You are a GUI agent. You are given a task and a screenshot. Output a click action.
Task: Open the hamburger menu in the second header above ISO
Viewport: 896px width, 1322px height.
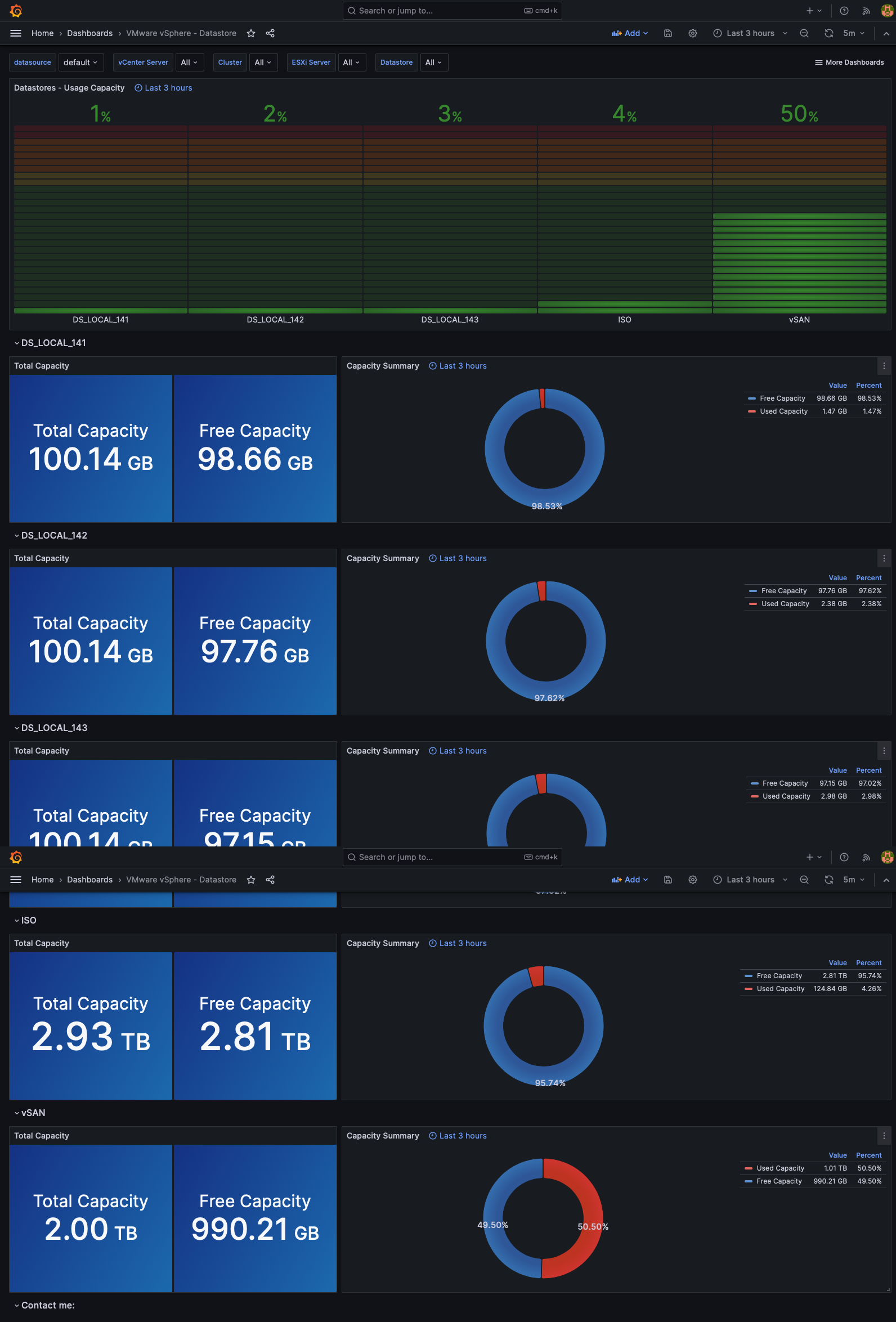(16, 880)
